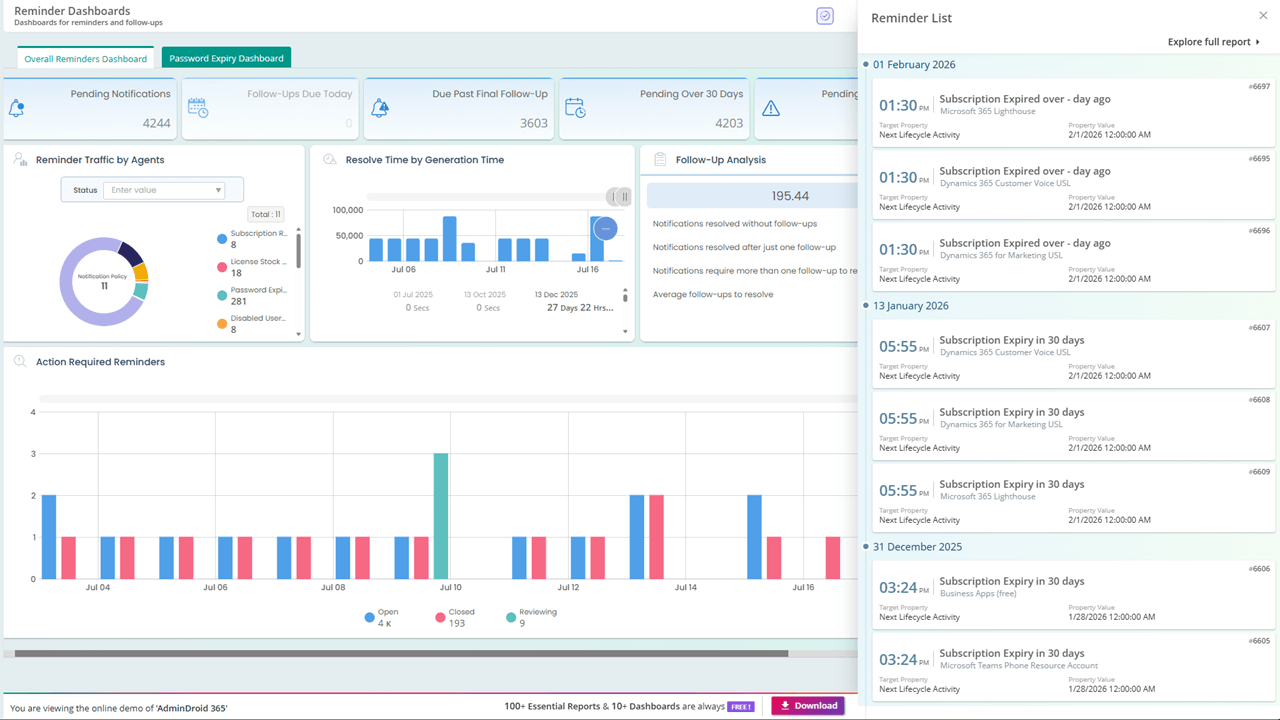Click the warning triangle icon on the Pending card
Image resolution: width=1280 pixels, height=720 pixels.
click(771, 109)
